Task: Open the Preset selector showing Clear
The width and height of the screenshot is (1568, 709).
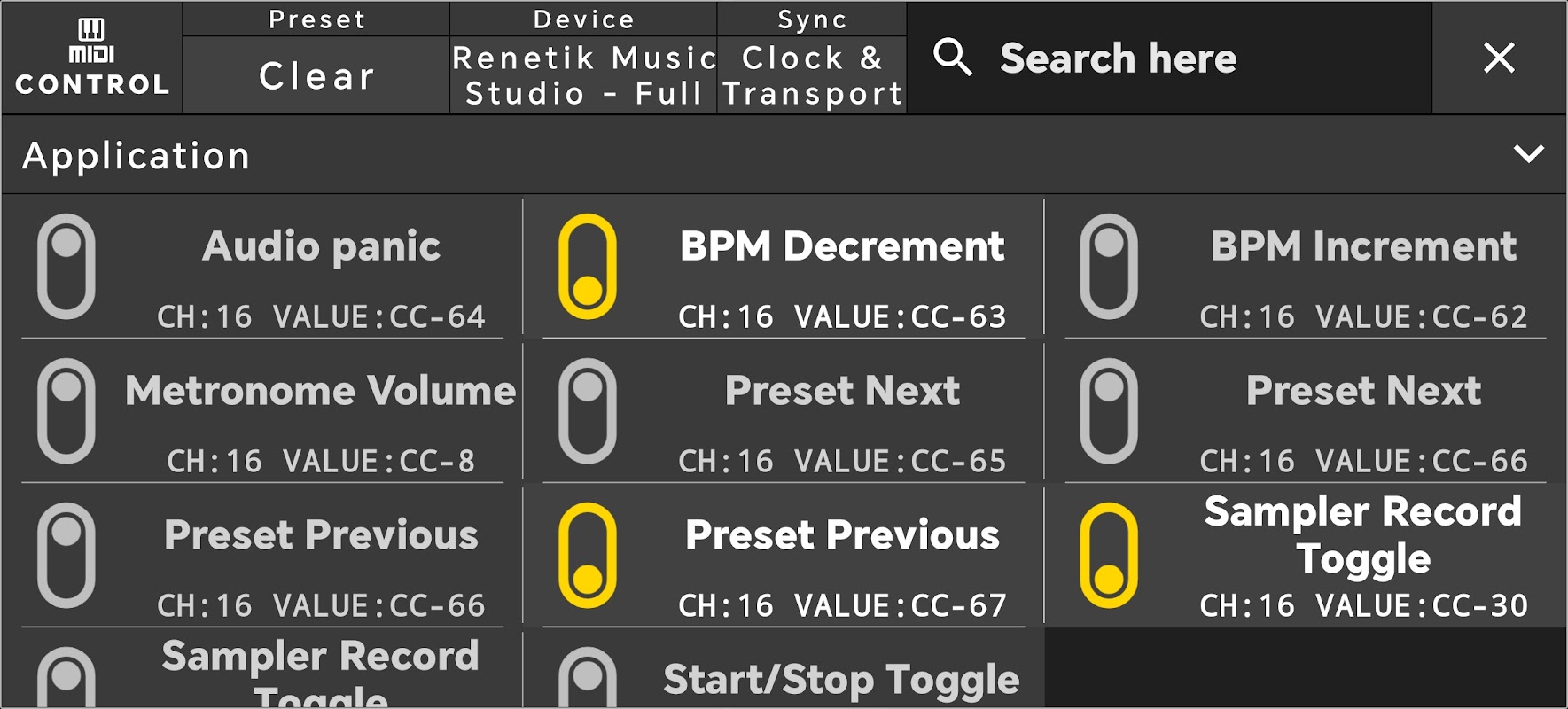Action: (316, 75)
